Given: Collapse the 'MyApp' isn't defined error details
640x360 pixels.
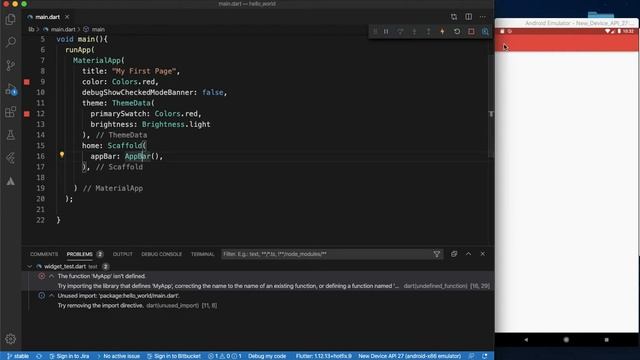Looking at the screenshot, I should point(51,276).
